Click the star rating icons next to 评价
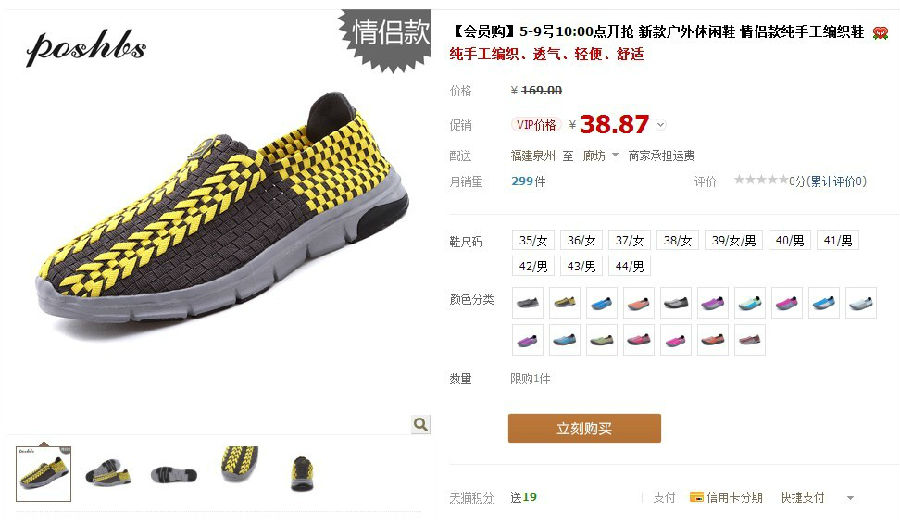The height and width of the screenshot is (520, 900). point(761,181)
